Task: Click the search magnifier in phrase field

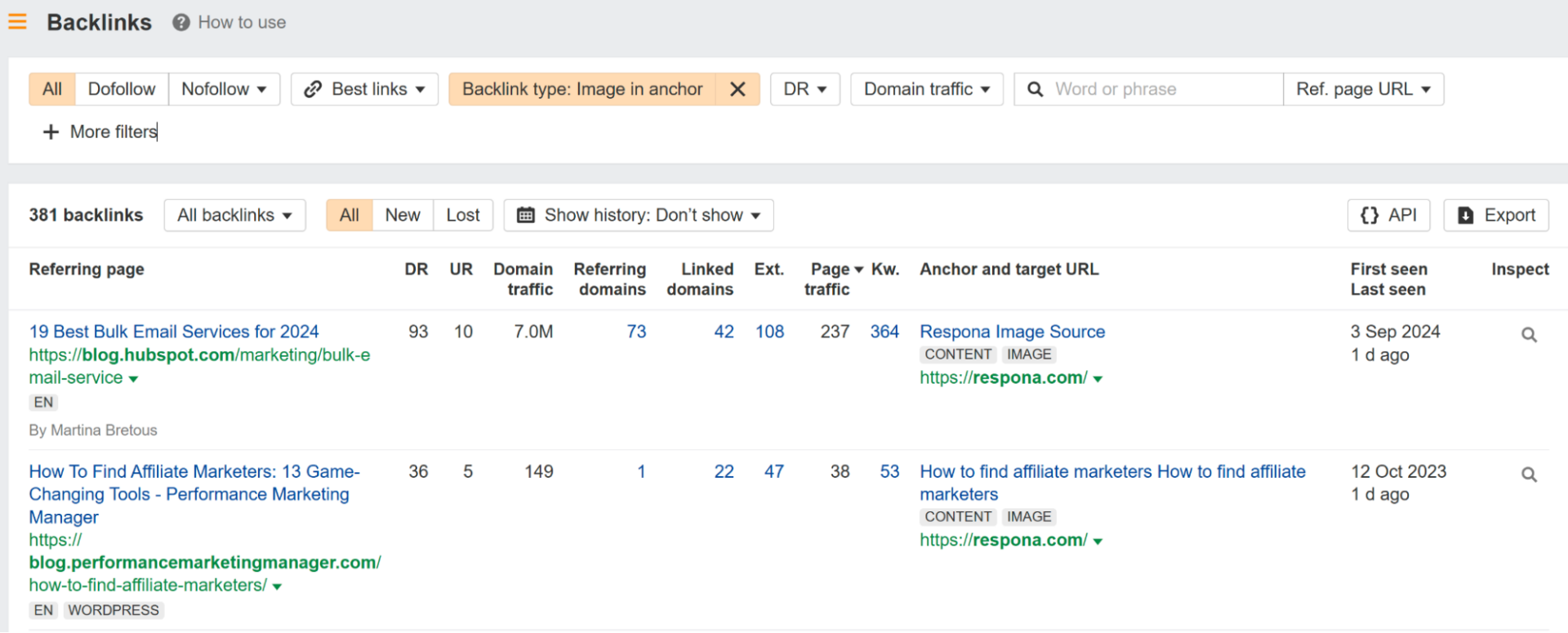Action: (1035, 89)
